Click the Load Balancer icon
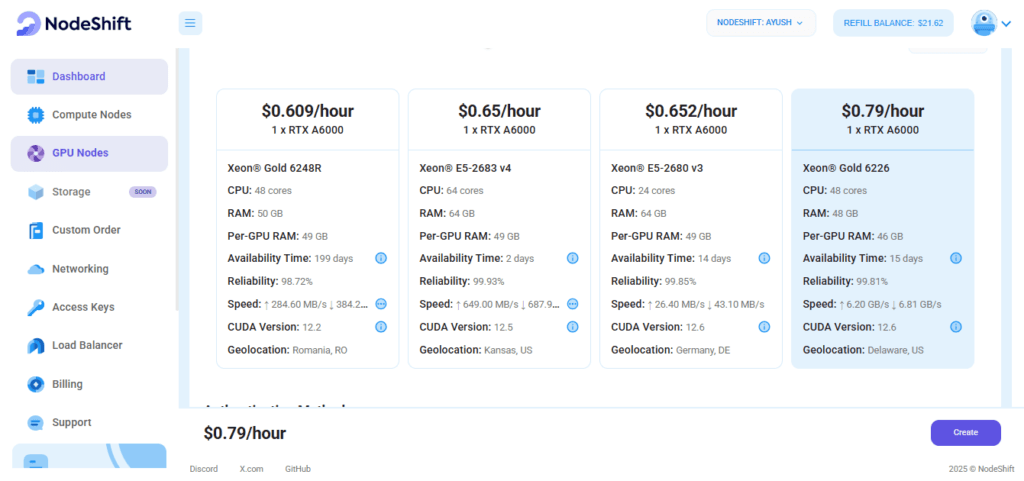Viewport: 1024px width, 481px height. [x=35, y=346]
